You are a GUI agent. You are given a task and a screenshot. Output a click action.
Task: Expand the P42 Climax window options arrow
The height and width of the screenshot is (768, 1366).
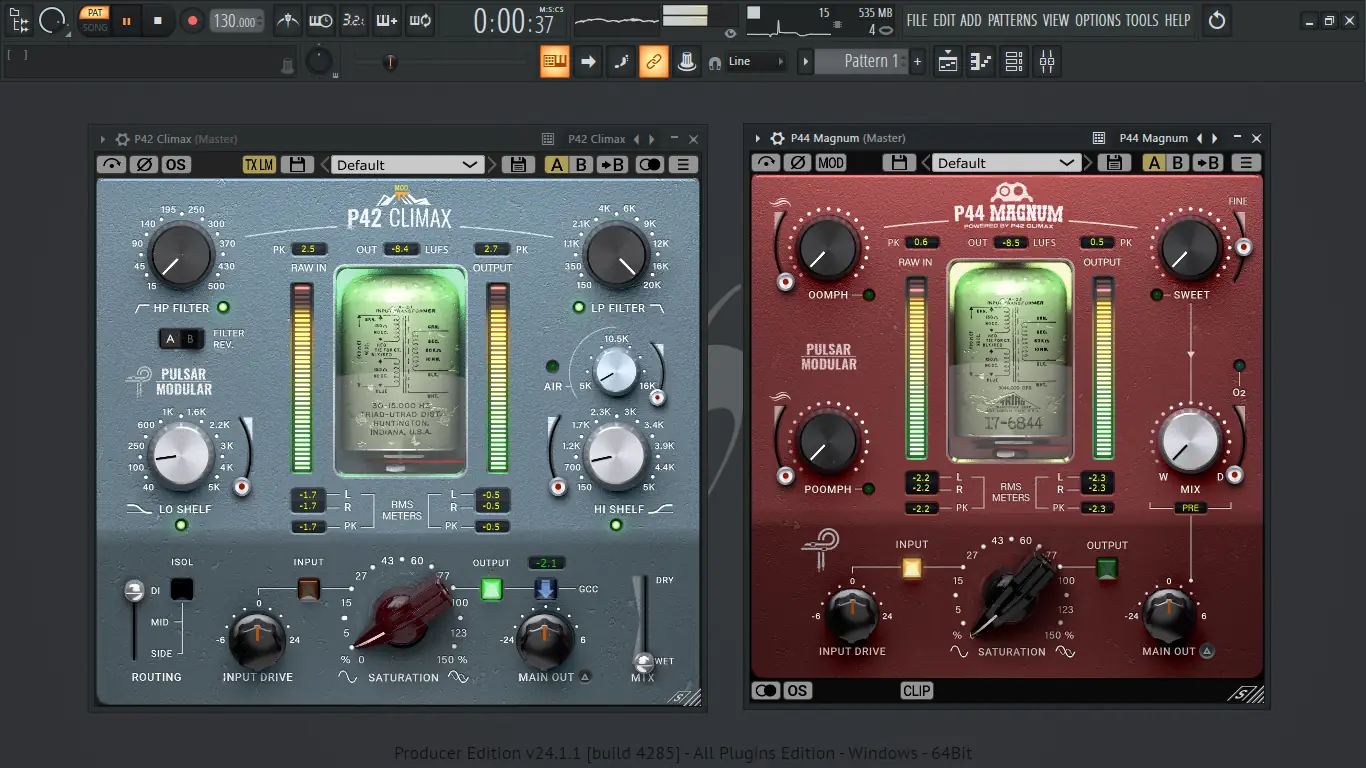tap(103, 139)
